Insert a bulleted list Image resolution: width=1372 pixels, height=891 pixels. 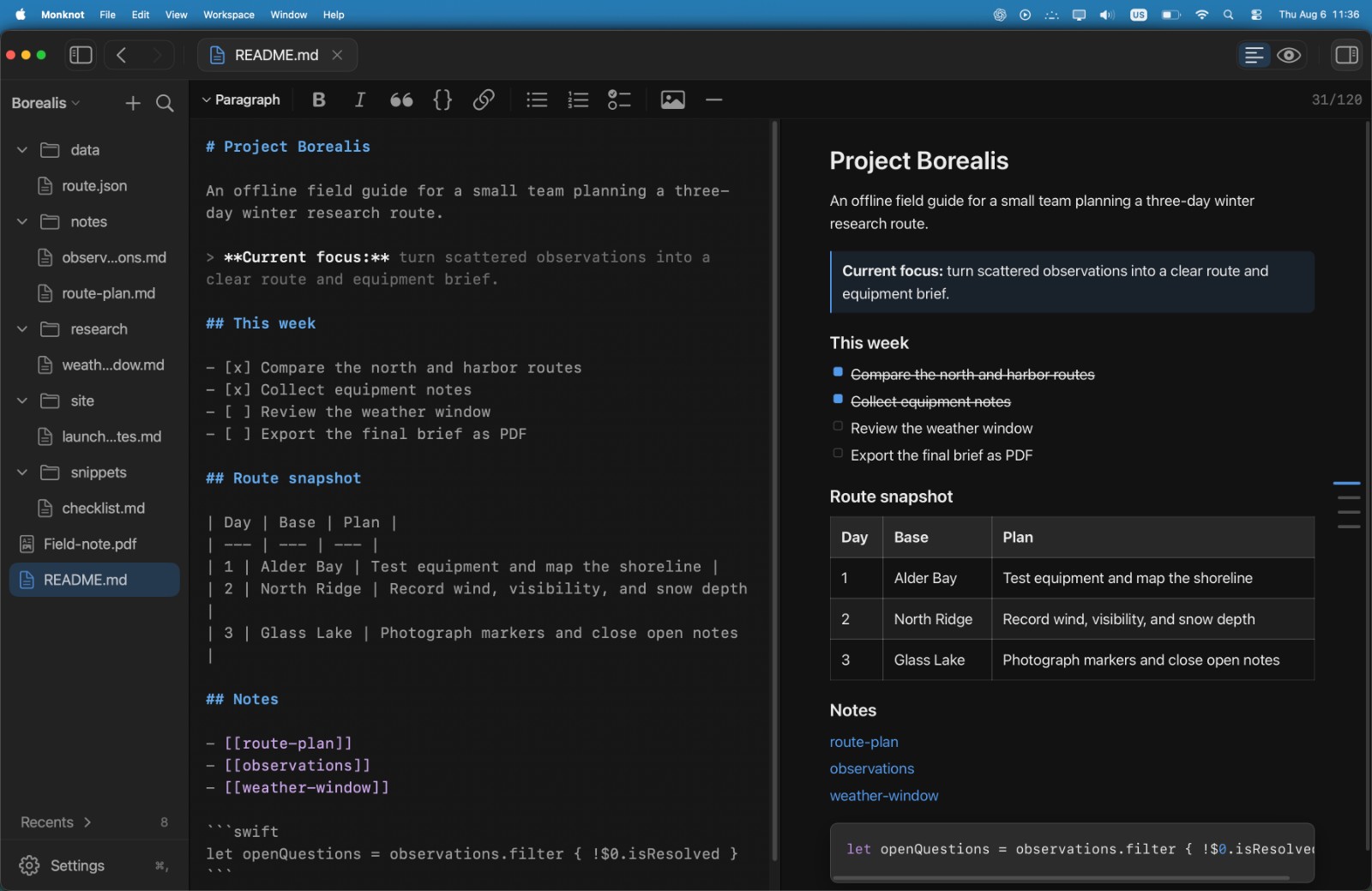pos(537,99)
